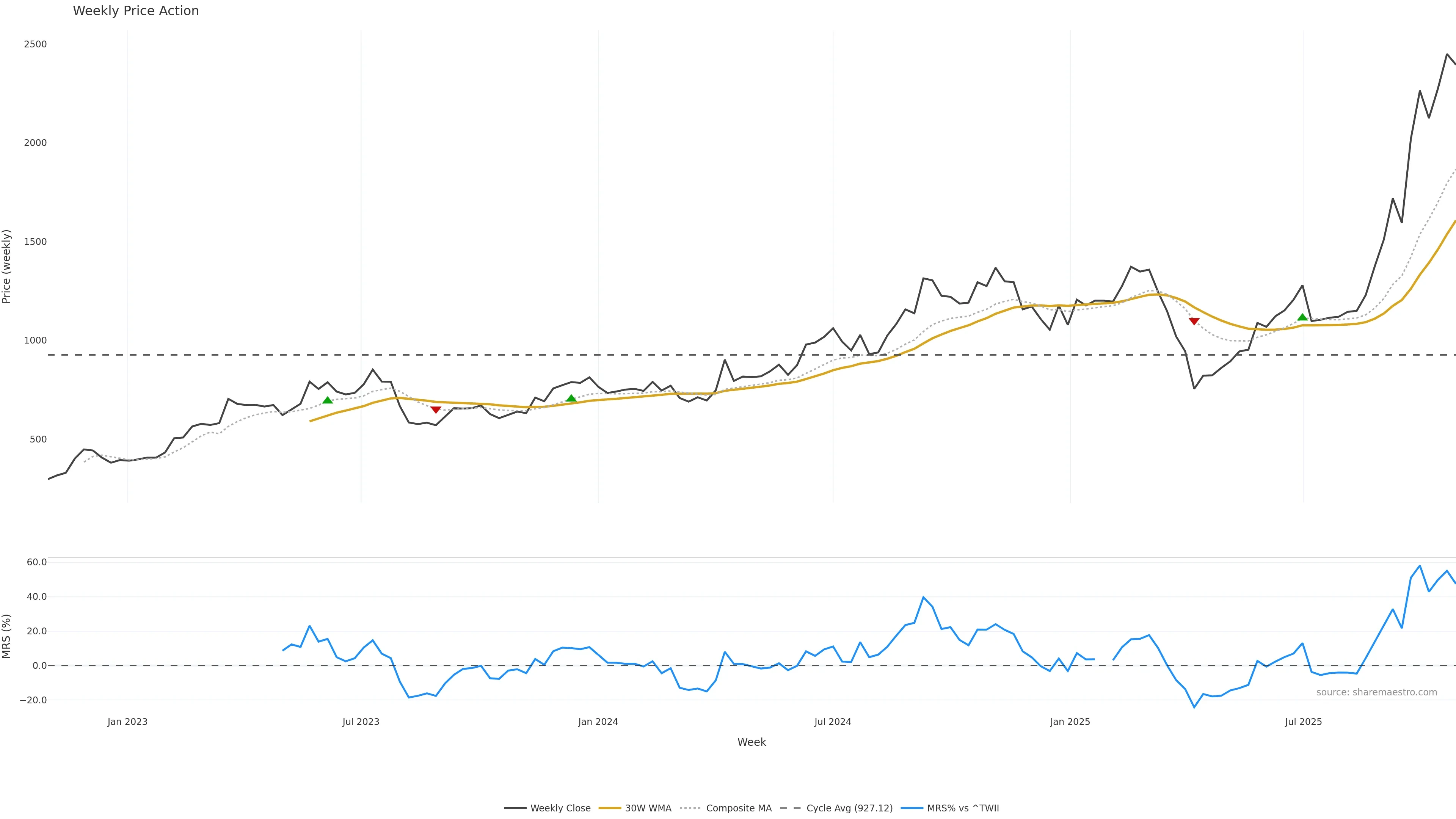Screen dimensions: 1456x819
Task: Click the Jan 2024 x-axis label
Action: 598,722
